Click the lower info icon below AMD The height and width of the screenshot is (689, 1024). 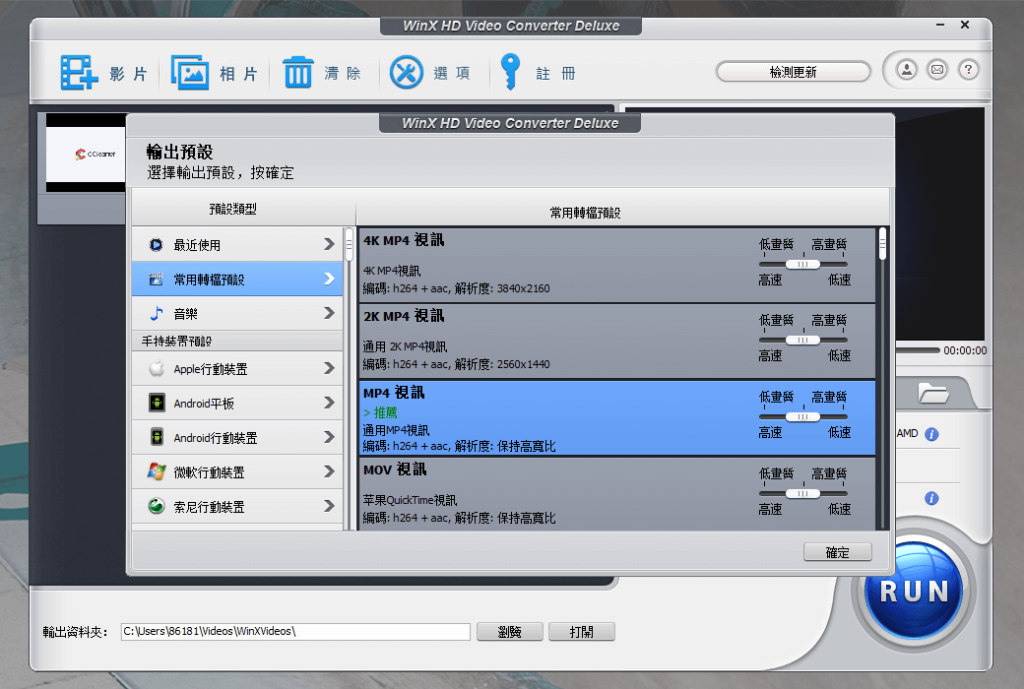[x=932, y=499]
